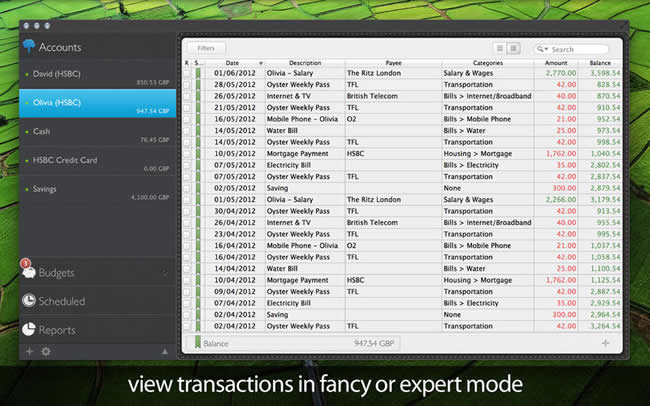This screenshot has height=406, width=650.
Task: Click 'Housing > Mortgage' category on 10/05/2012
Action: (478, 153)
